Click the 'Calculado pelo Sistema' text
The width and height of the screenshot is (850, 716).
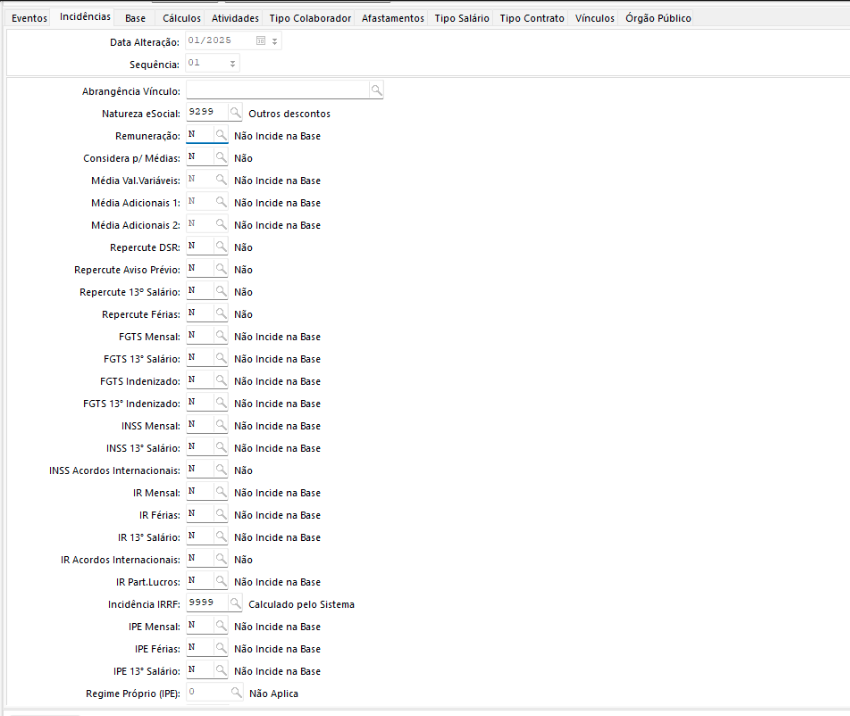[x=301, y=604]
